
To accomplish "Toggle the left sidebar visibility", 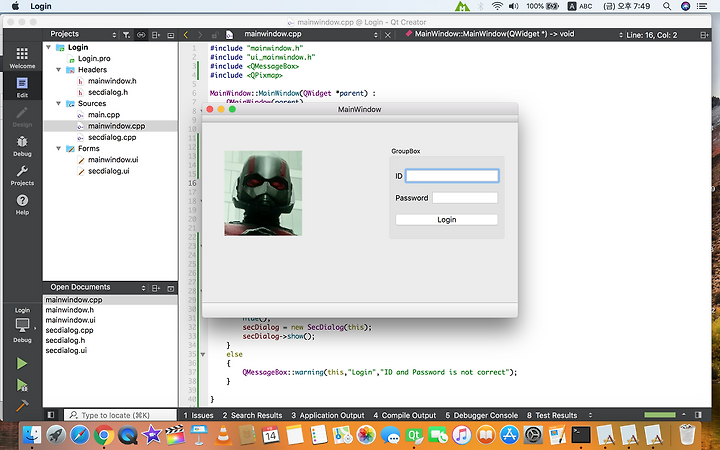I will pyautogui.click(x=51, y=415).
